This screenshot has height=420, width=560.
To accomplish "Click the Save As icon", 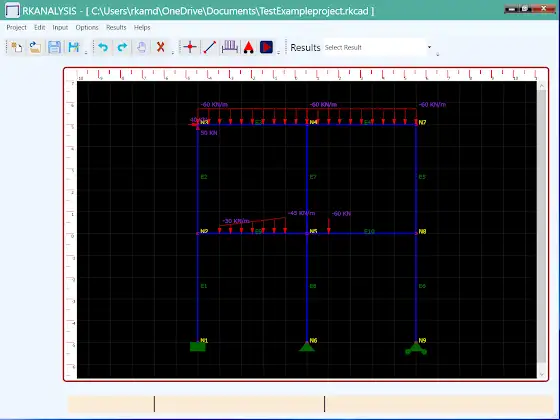I will point(74,47).
